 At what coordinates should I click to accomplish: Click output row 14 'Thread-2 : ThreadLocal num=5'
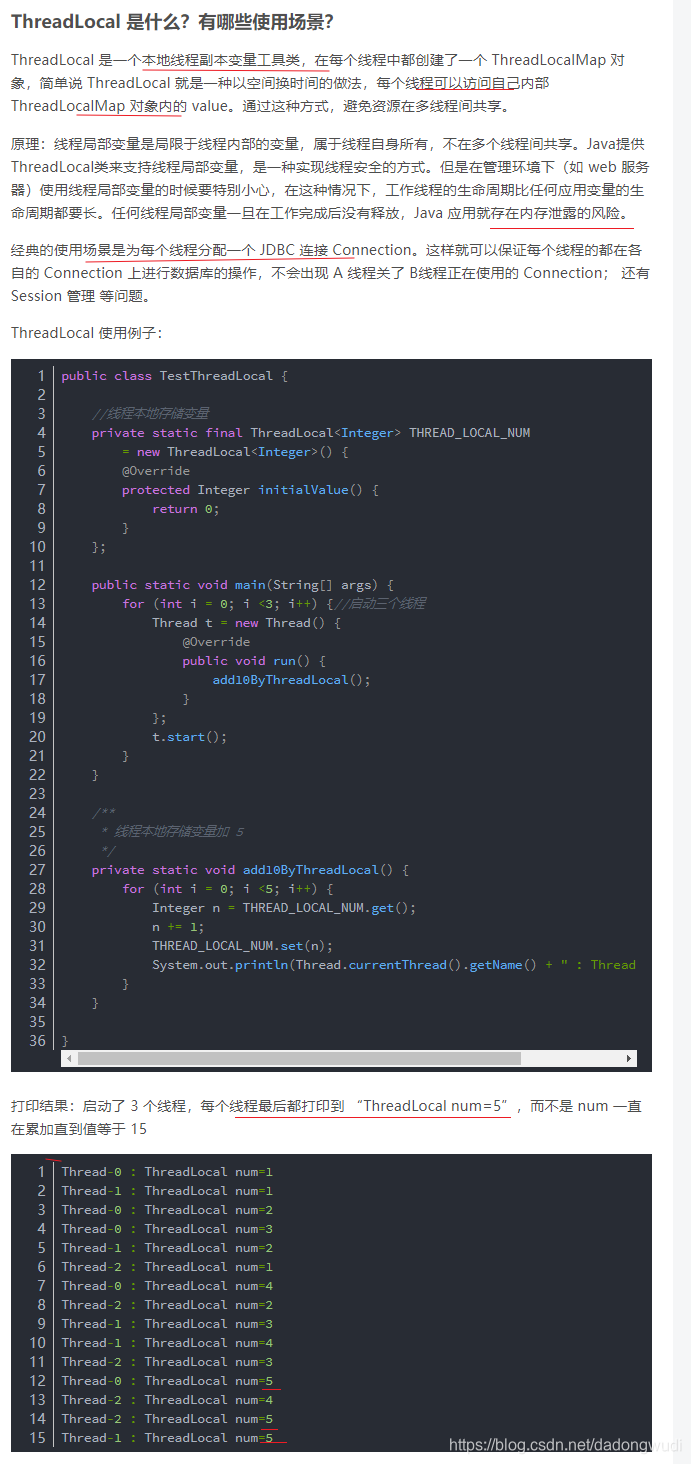click(167, 1419)
